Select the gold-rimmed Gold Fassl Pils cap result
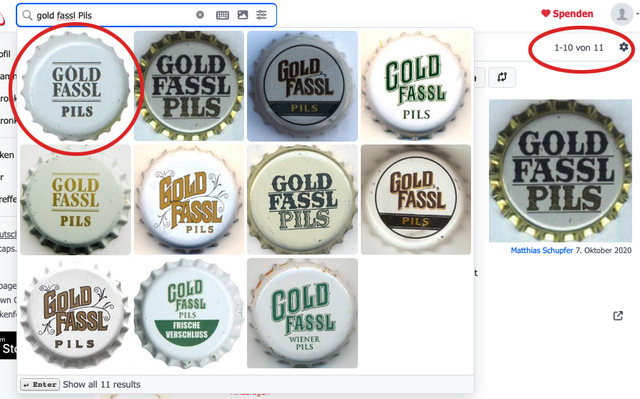This screenshot has height=399, width=640. (x=189, y=86)
